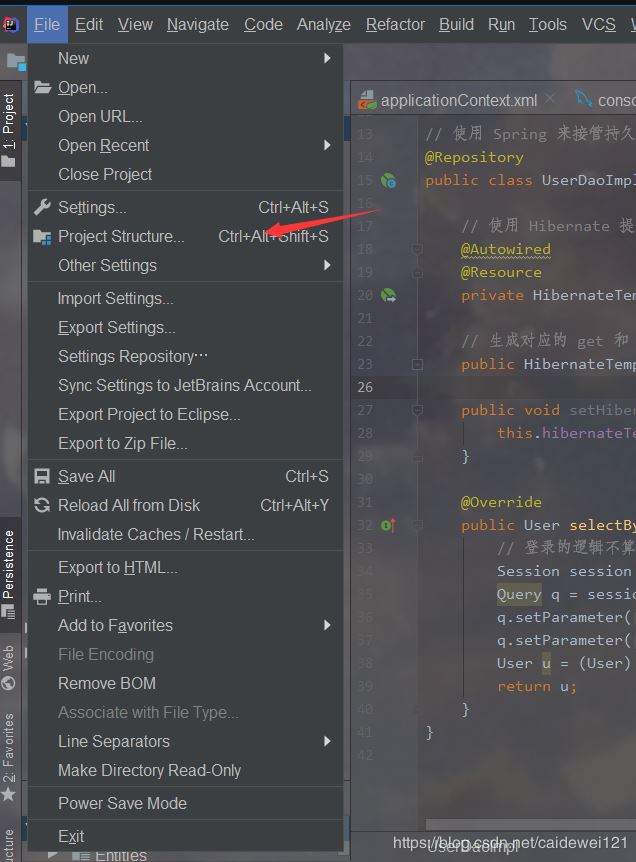Click the override gutter icon on line 32
The image size is (636, 862).
388,526
